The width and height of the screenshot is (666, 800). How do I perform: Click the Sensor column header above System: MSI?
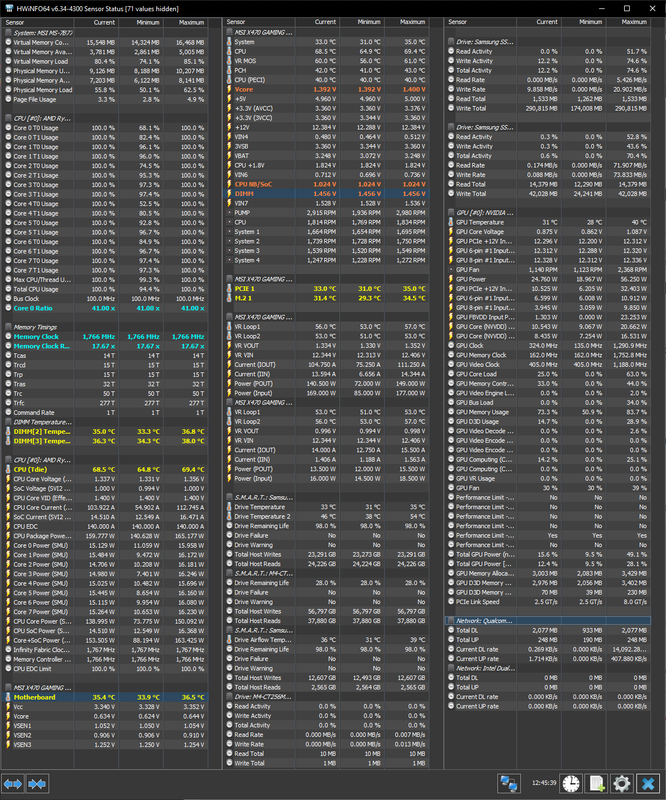pos(38,22)
